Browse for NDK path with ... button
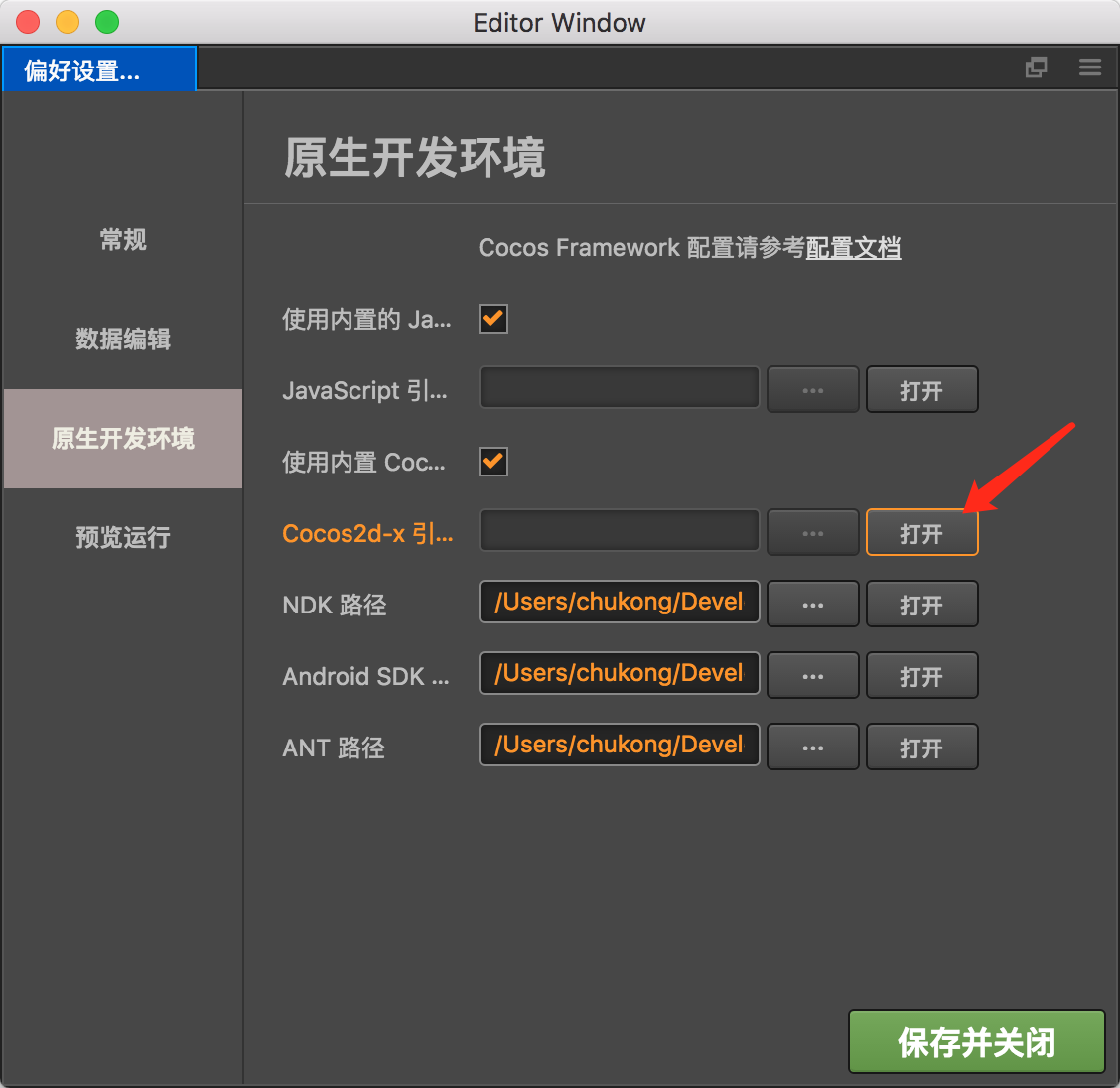 point(813,604)
